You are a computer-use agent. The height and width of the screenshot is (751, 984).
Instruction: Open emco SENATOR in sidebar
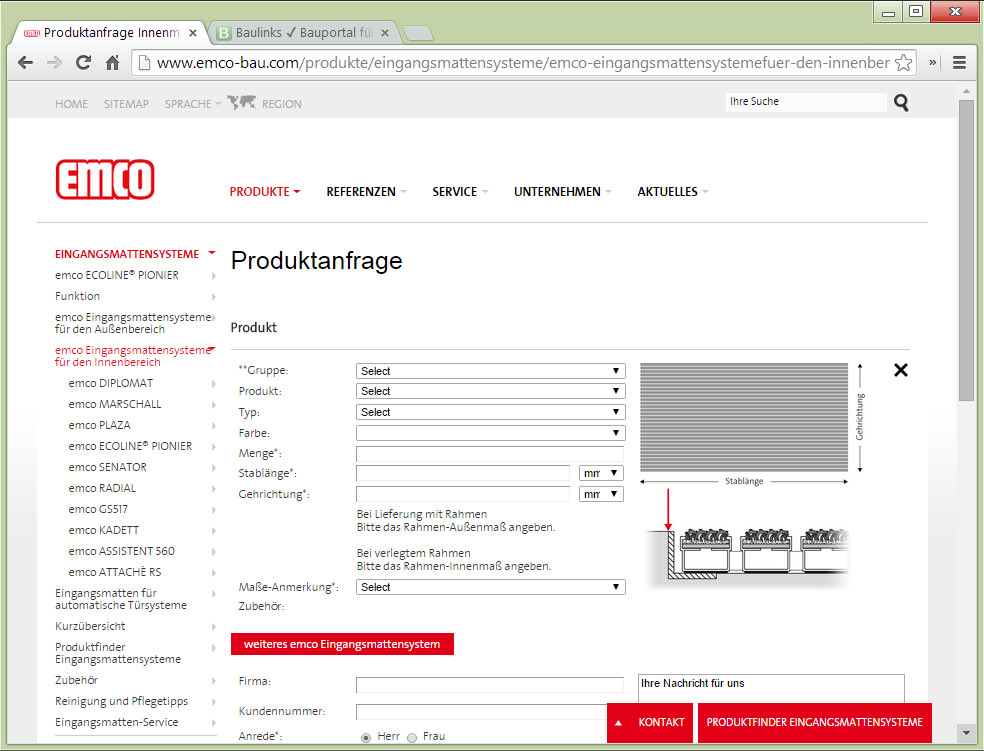(x=107, y=467)
